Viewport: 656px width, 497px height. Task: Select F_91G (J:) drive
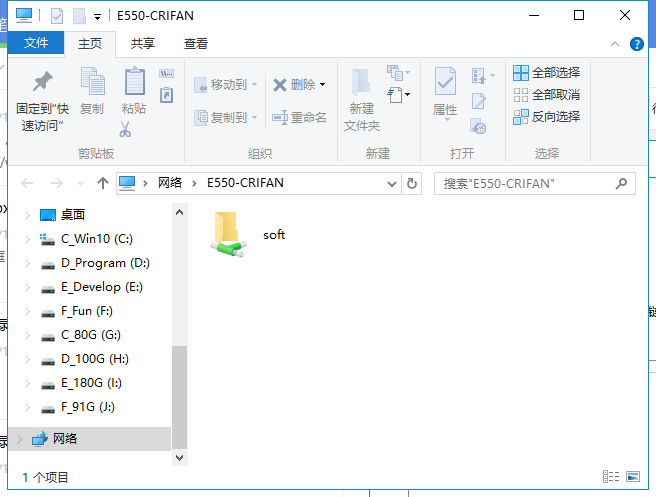[78, 407]
